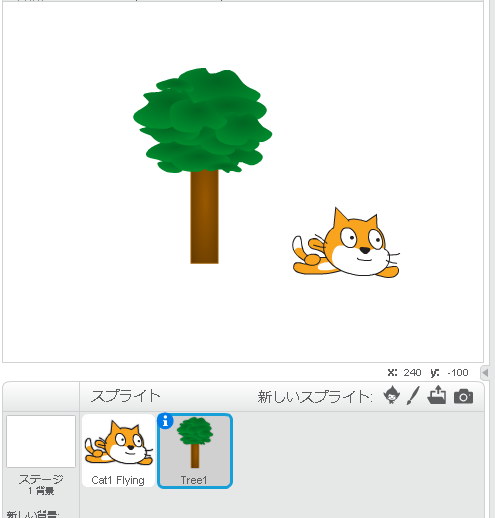The height and width of the screenshot is (518, 495).
Task: Click the x: 240 coordinate readout
Action: tap(404, 373)
